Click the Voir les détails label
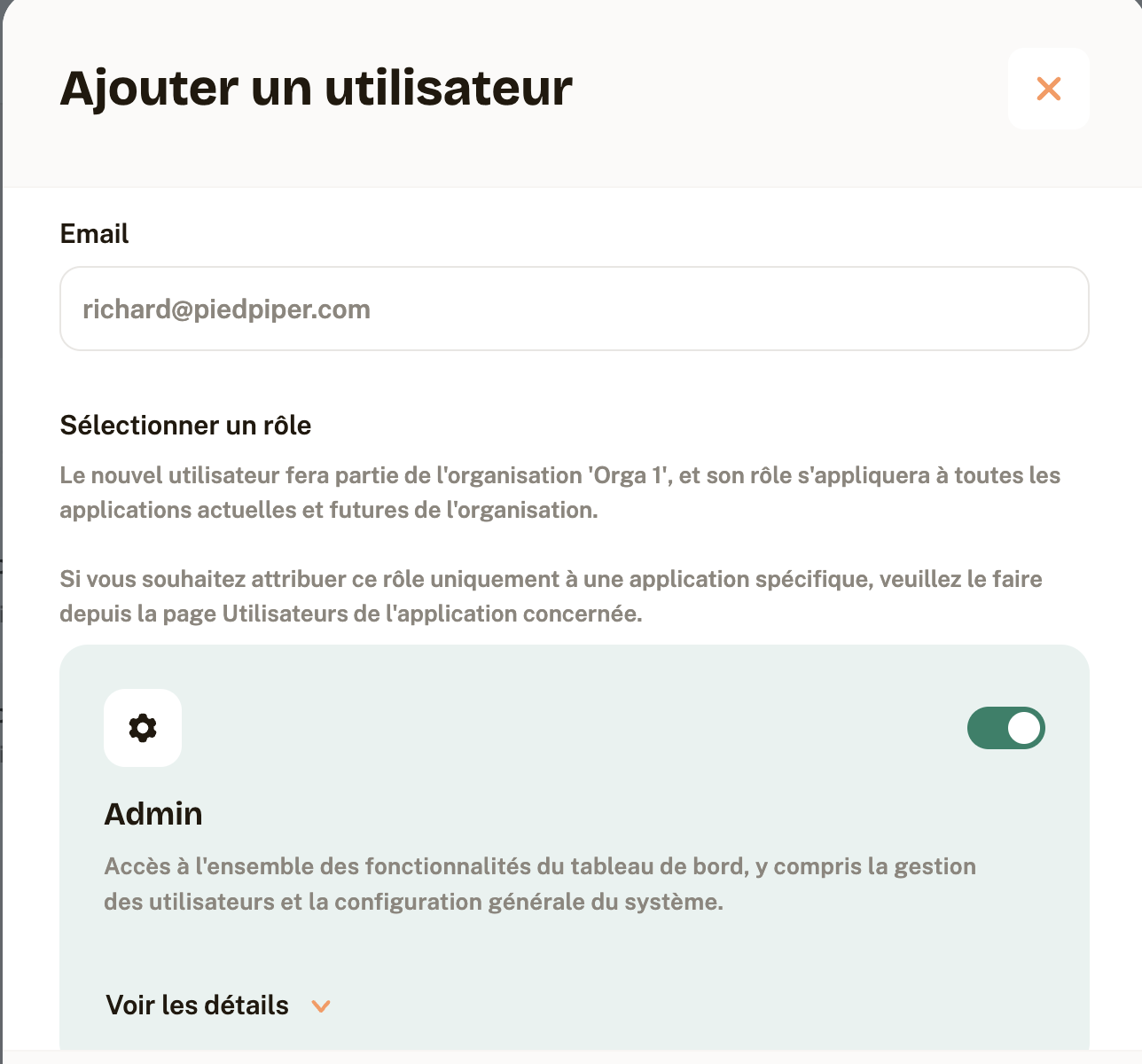1142x1064 pixels. pos(197,1005)
